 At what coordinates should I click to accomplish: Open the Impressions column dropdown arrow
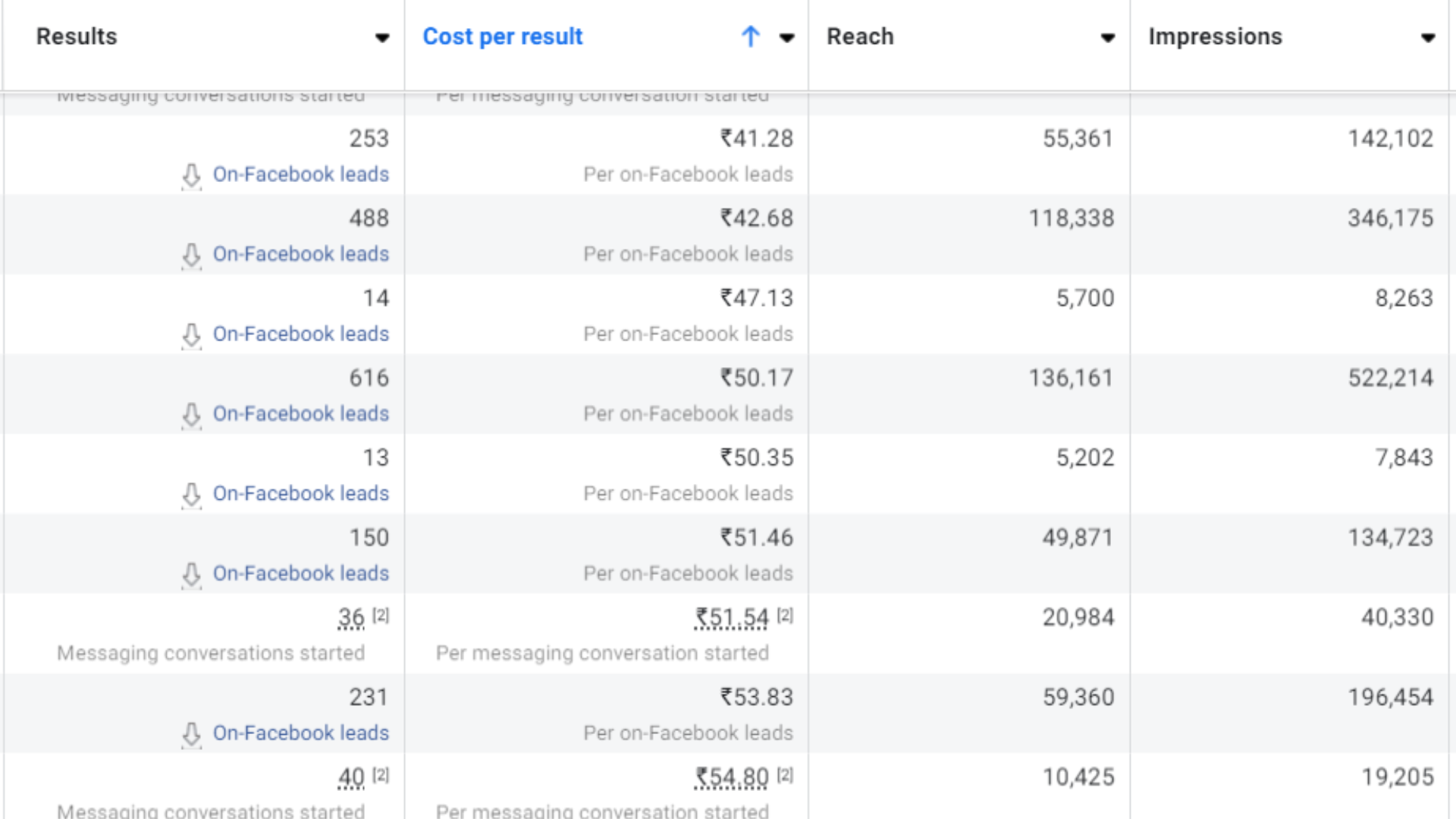1428,37
